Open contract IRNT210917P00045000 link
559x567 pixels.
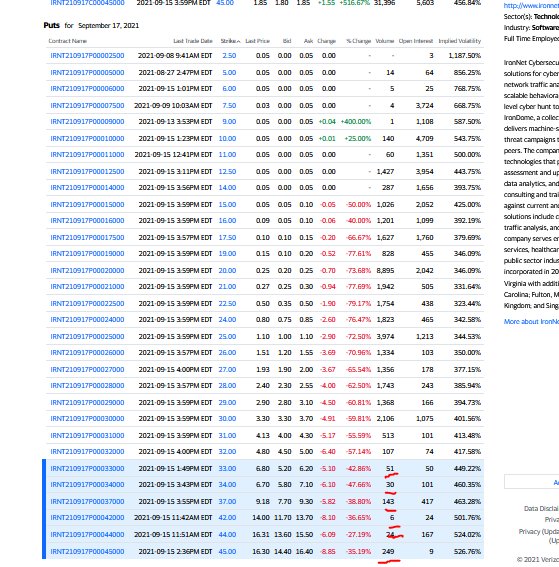click(87, 551)
